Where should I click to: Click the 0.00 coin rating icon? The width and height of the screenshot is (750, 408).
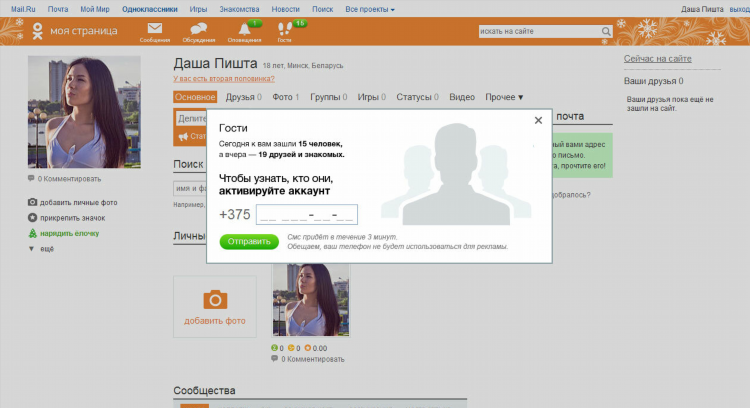[x=308, y=348]
